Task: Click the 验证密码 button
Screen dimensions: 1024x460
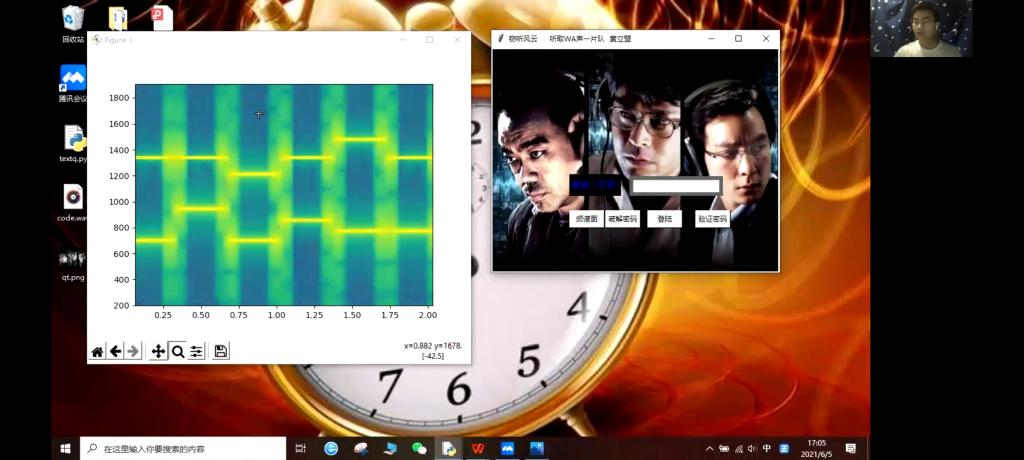Action: tap(712, 219)
